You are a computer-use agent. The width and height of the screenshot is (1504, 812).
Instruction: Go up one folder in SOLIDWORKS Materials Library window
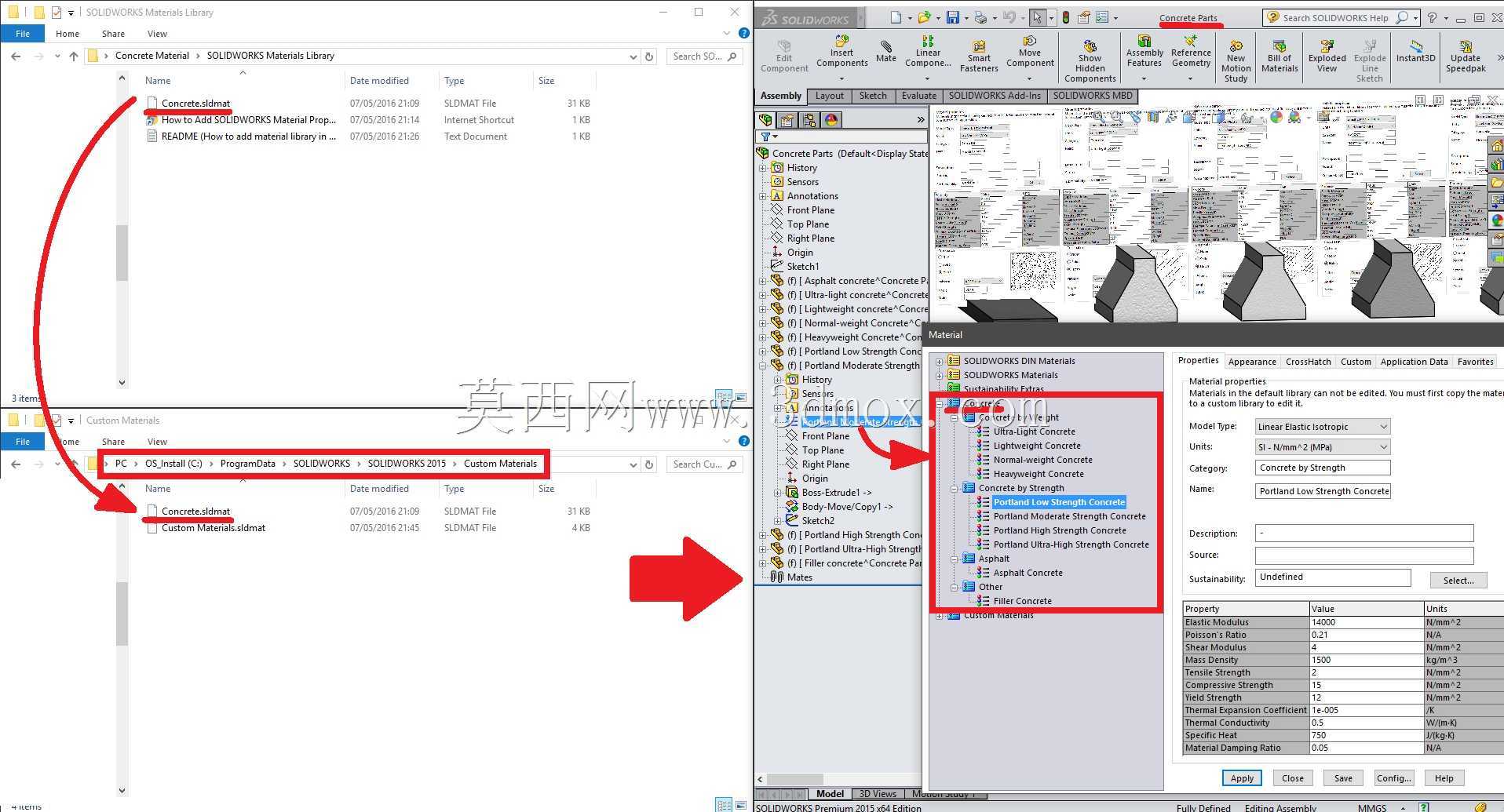coord(73,56)
